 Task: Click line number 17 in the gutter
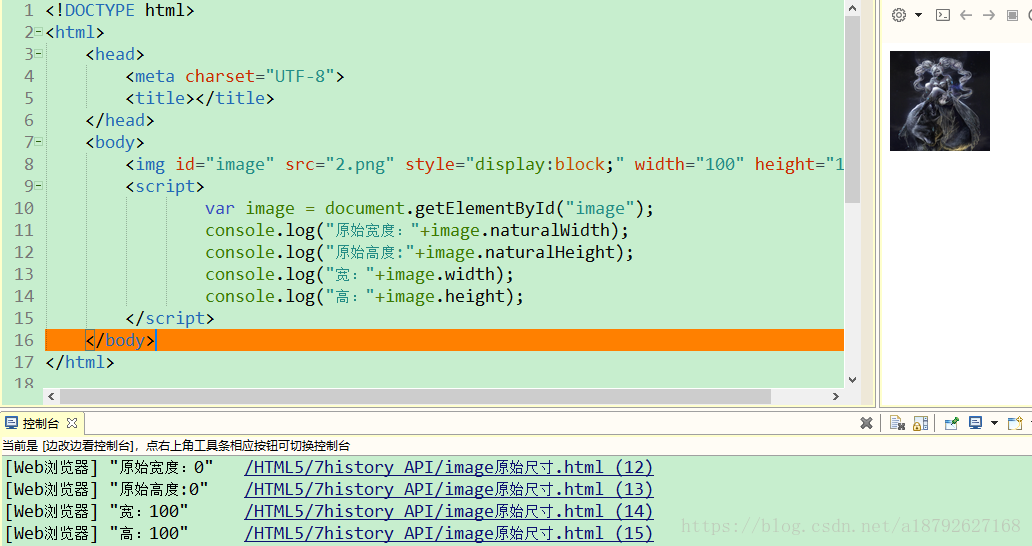[24, 362]
